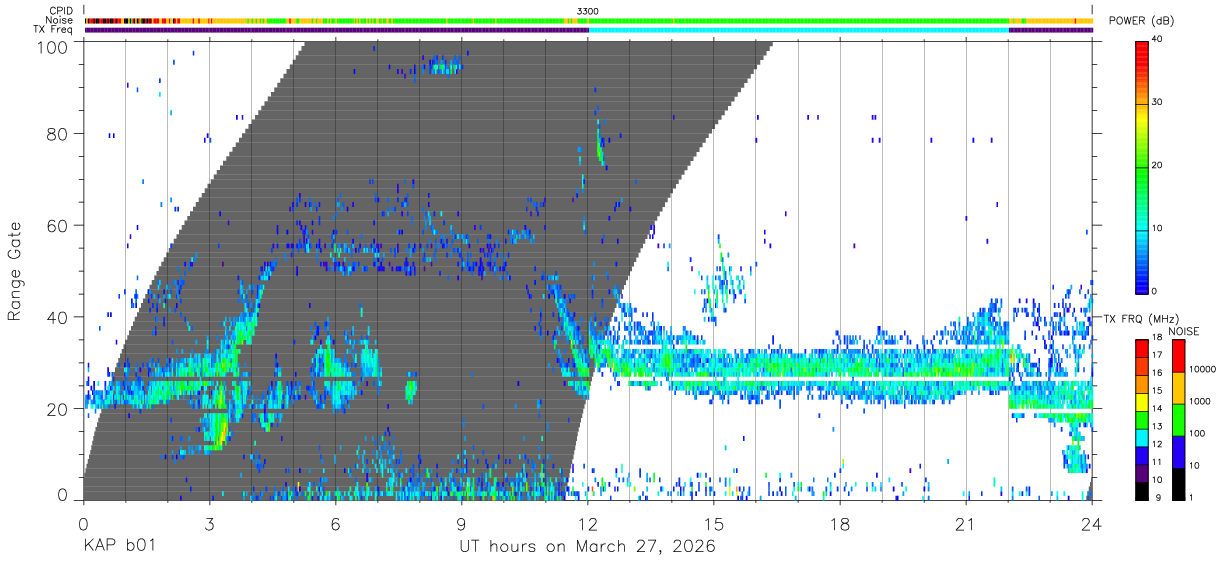Click the NOISE legend title
Image resolution: width=1228 pixels, height=567 pixels.
pyautogui.click(x=1185, y=331)
